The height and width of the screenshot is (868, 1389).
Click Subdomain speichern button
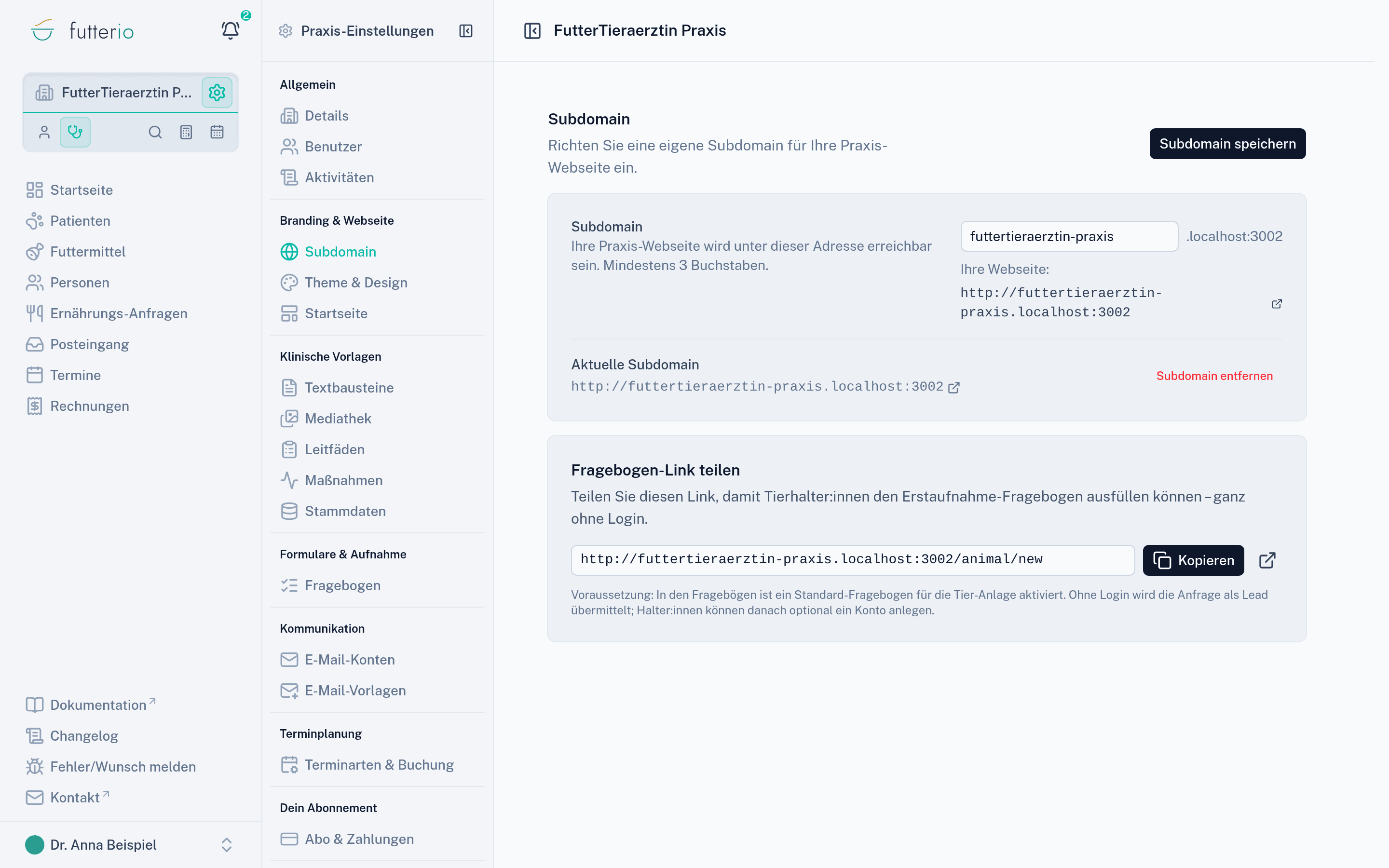1227,144
